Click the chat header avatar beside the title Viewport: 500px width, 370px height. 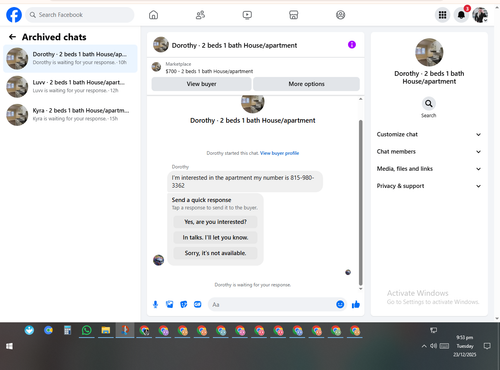(x=161, y=45)
